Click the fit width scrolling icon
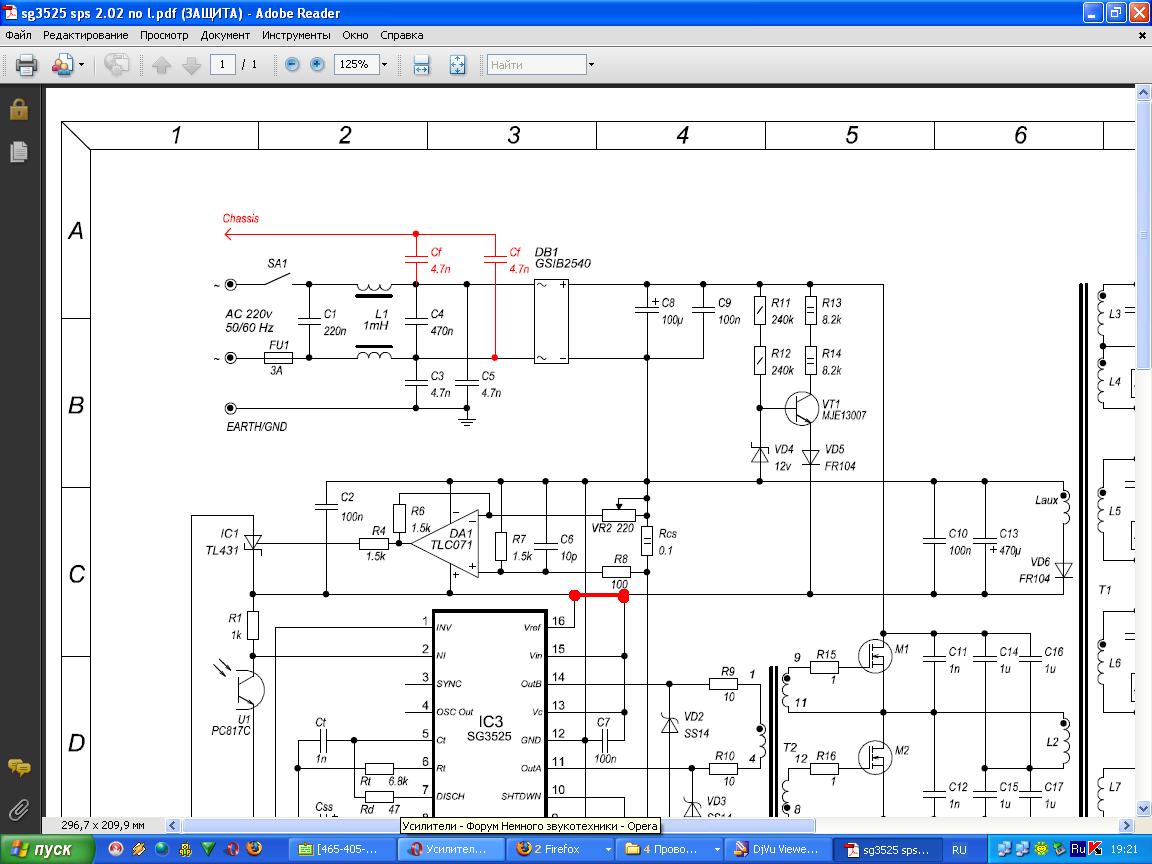This screenshot has height=864, width=1152. click(x=422, y=65)
